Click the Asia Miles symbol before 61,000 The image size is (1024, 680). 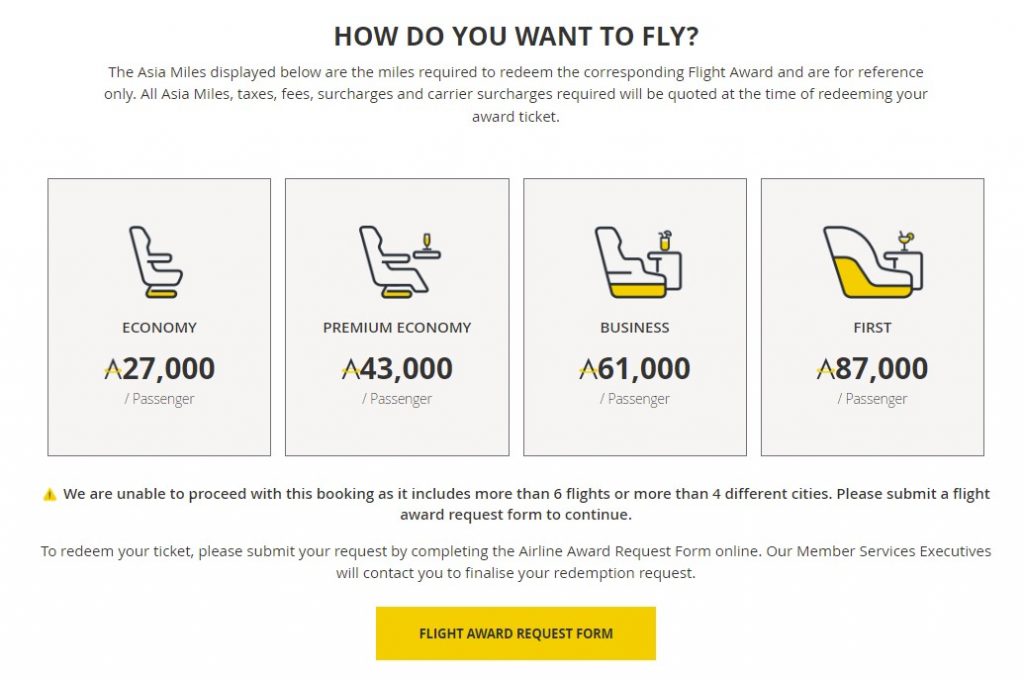click(x=590, y=368)
